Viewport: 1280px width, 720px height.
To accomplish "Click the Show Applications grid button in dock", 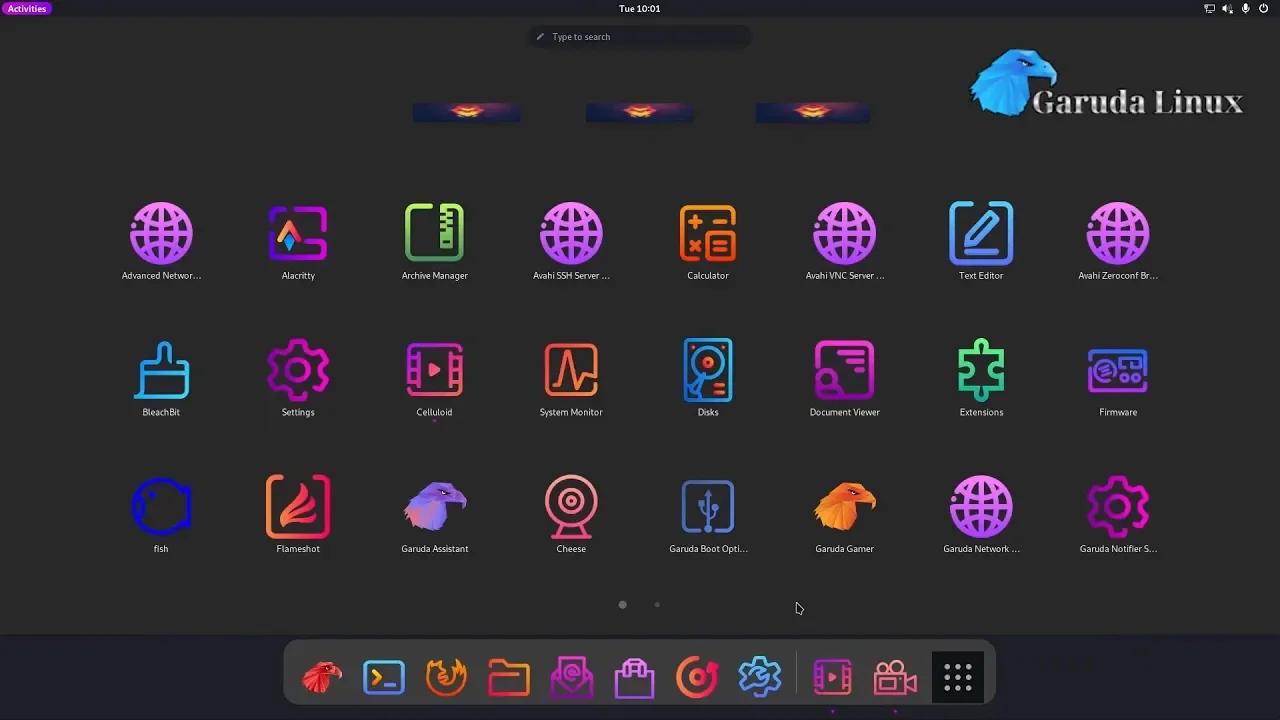I will click(x=958, y=678).
